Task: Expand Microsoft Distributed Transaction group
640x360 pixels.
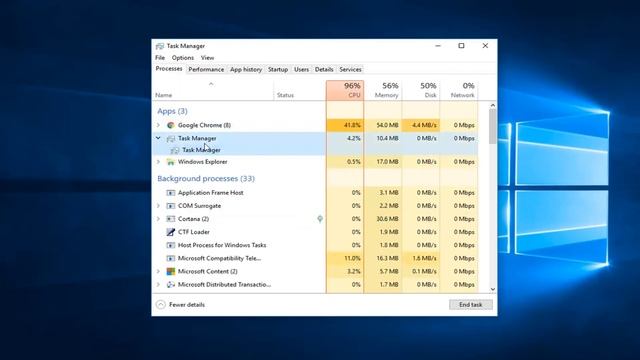Action: (158, 284)
